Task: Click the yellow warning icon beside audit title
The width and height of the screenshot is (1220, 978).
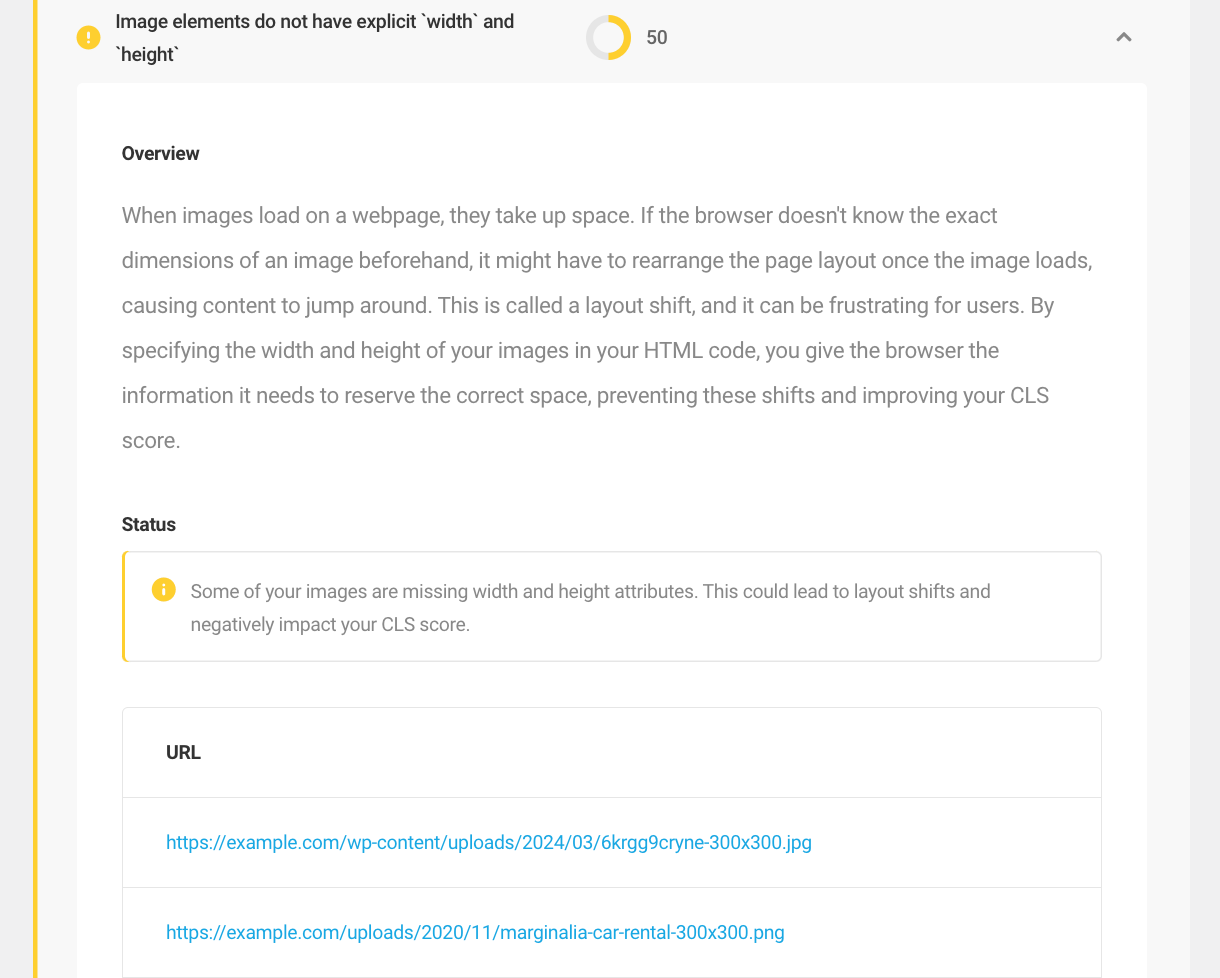Action: [89, 38]
